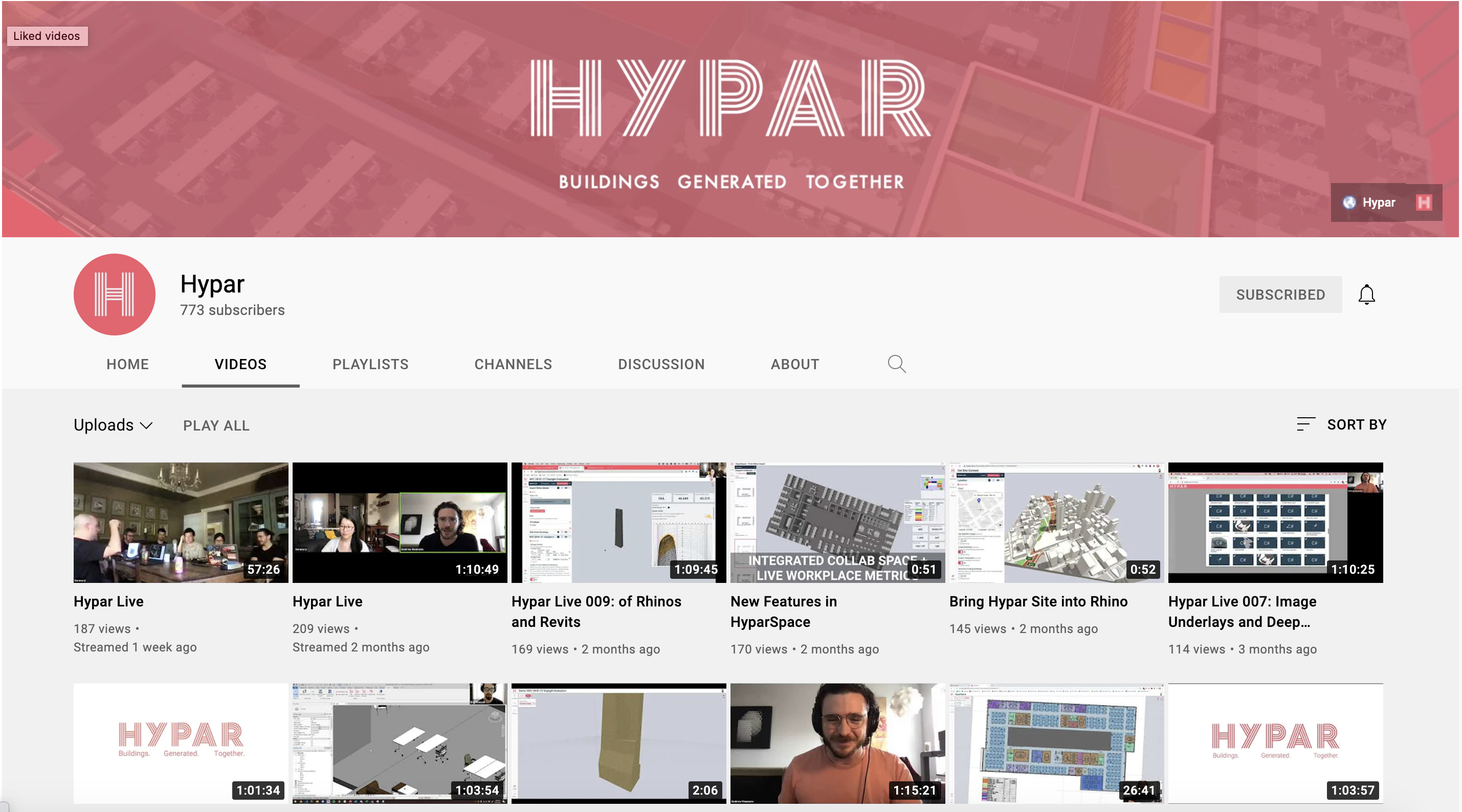This screenshot has width=1462, height=812.
Task: Click the Hypar channel avatar logo
Action: (114, 295)
